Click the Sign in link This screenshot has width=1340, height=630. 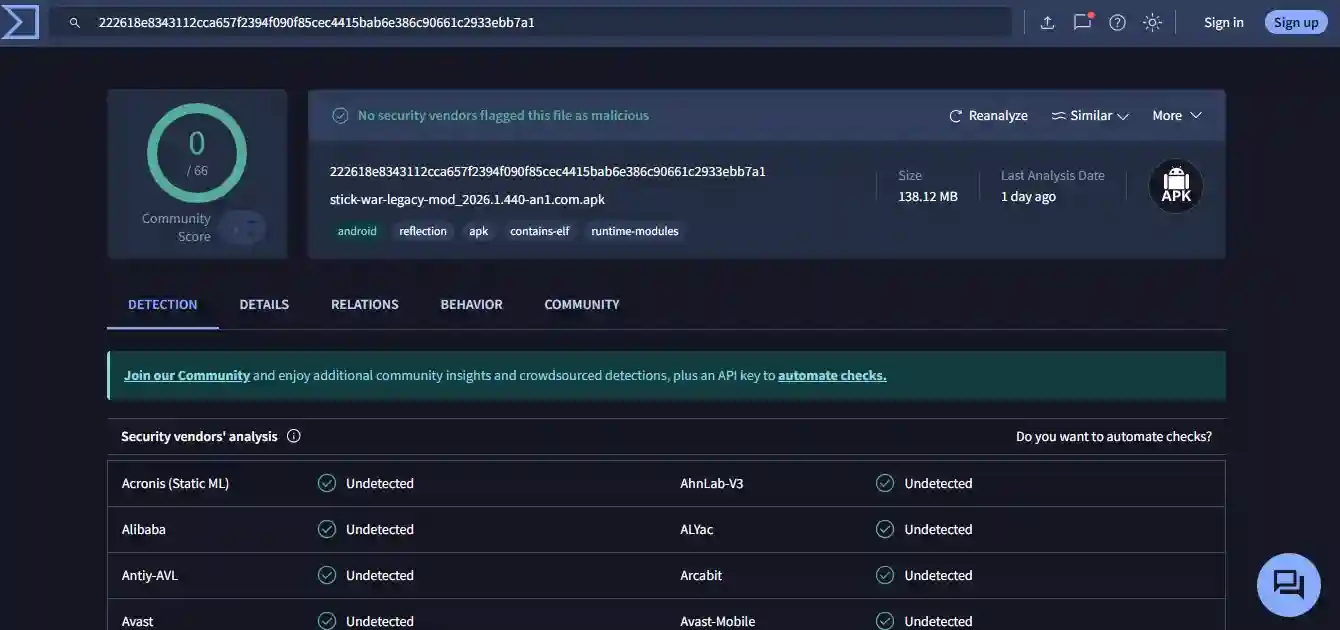(x=1224, y=22)
